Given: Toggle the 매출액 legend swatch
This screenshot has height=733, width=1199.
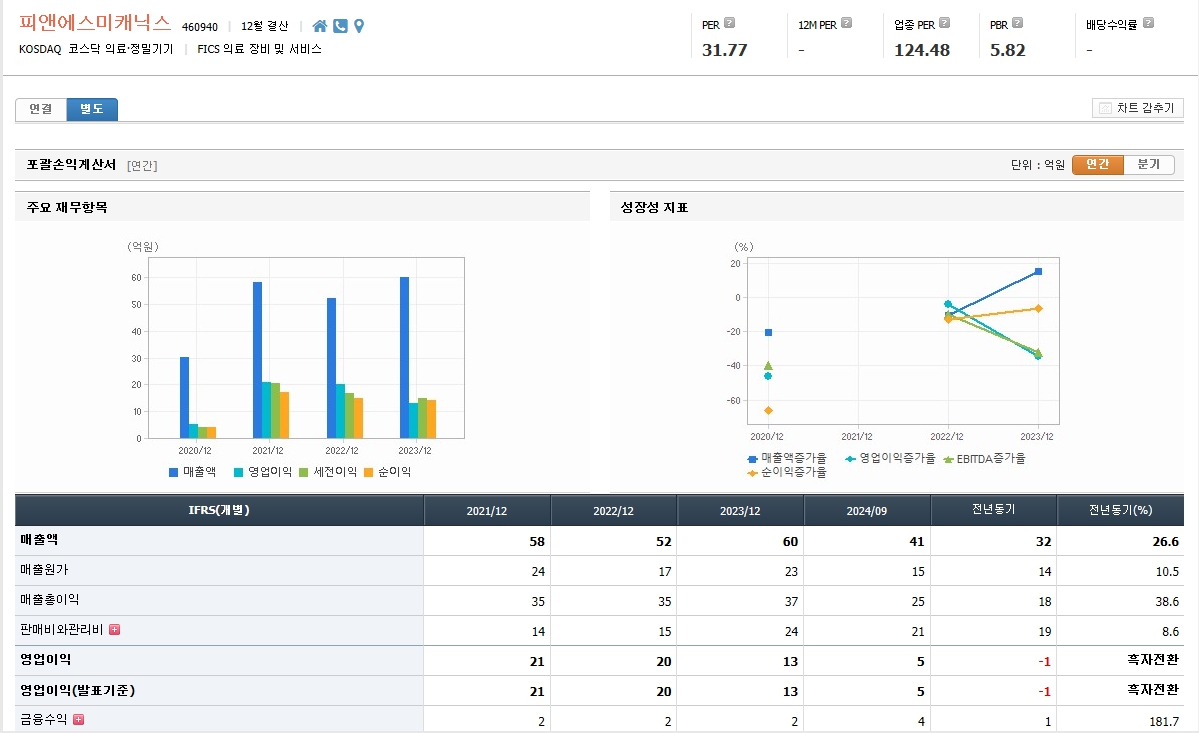Looking at the screenshot, I should click(174, 472).
